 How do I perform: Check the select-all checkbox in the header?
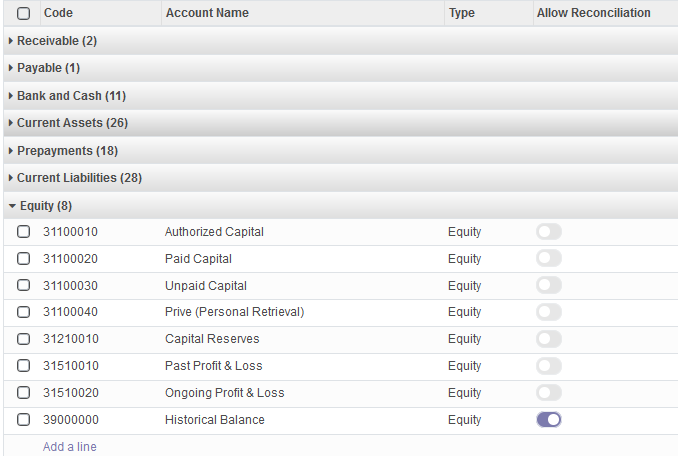tap(23, 13)
